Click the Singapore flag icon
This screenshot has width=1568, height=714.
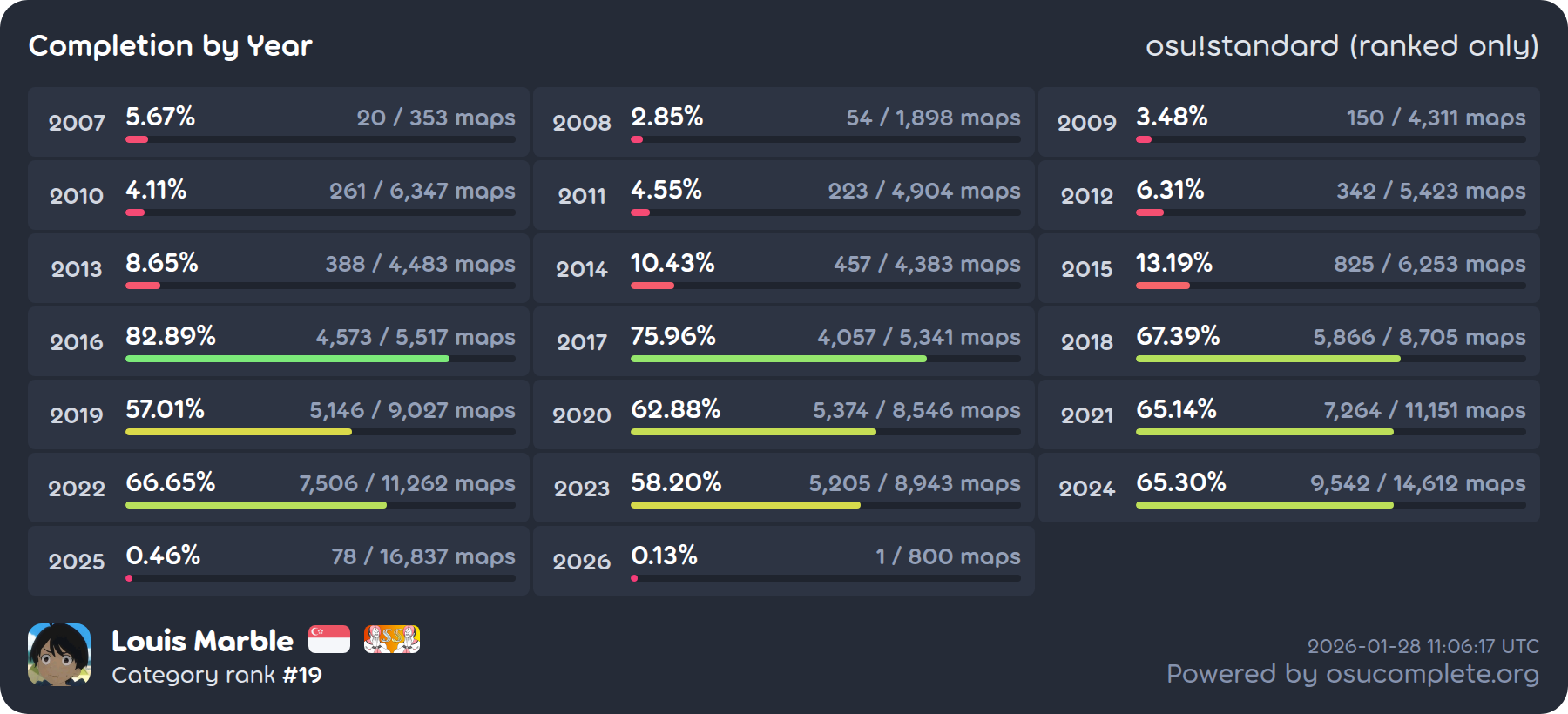click(x=329, y=639)
